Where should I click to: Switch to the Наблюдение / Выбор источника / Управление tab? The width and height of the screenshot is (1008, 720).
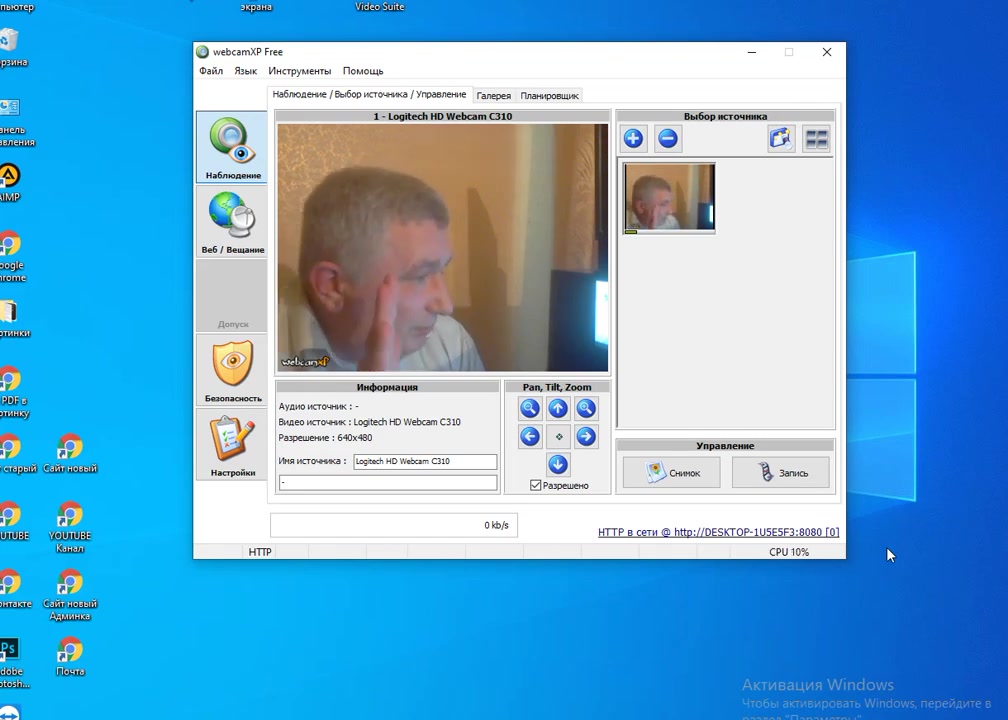[x=370, y=94]
